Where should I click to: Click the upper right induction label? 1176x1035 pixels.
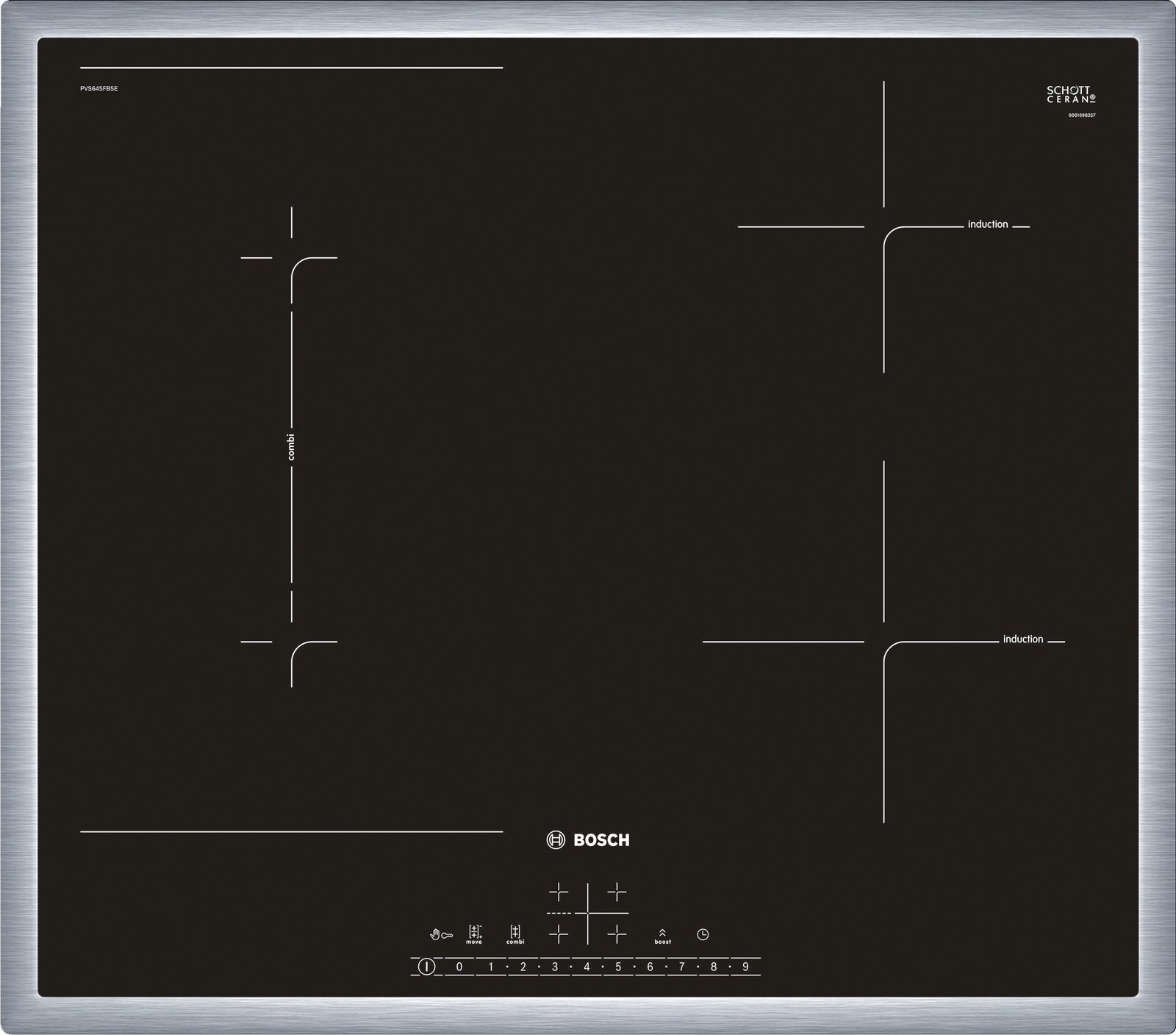tap(987, 224)
